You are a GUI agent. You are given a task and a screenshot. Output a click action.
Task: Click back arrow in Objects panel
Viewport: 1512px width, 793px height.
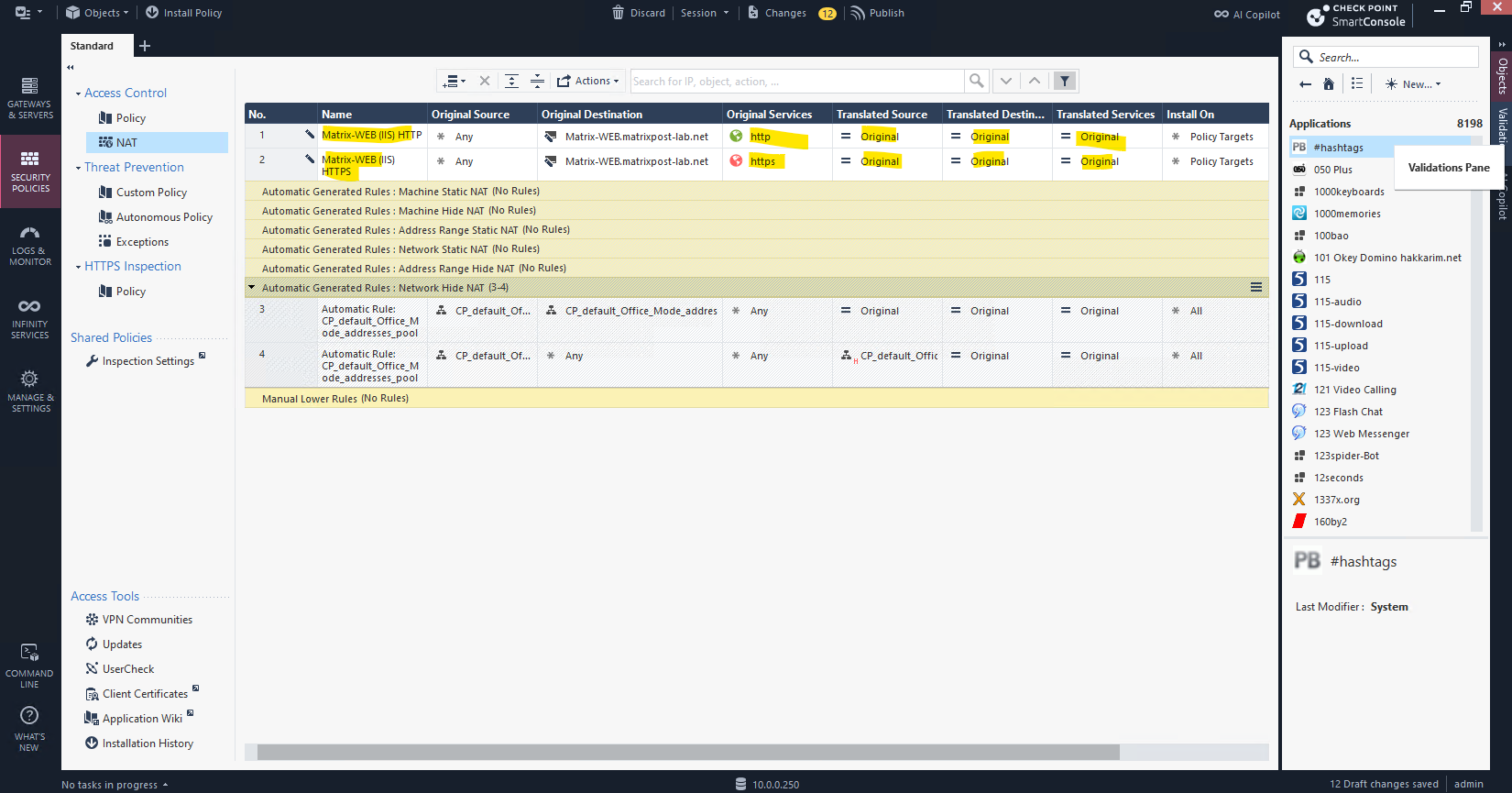(1305, 83)
